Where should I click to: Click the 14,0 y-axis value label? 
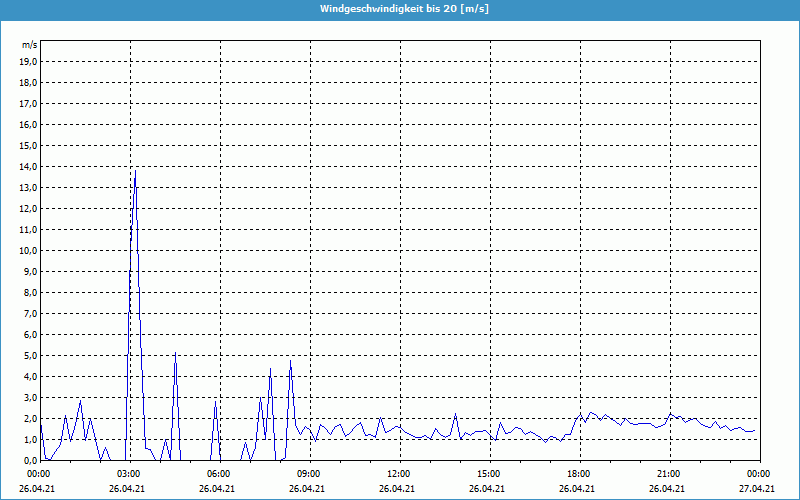[x=28, y=166]
